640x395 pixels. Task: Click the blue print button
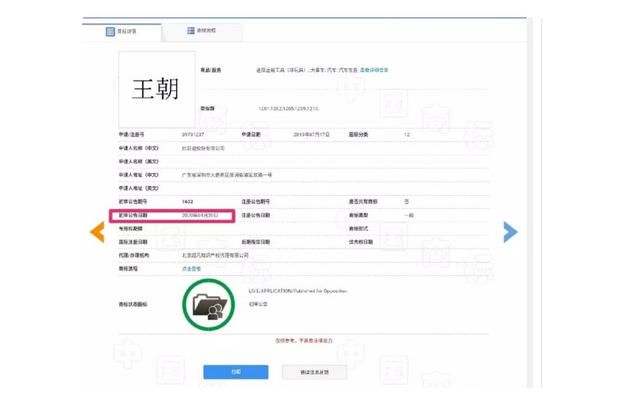click(236, 372)
